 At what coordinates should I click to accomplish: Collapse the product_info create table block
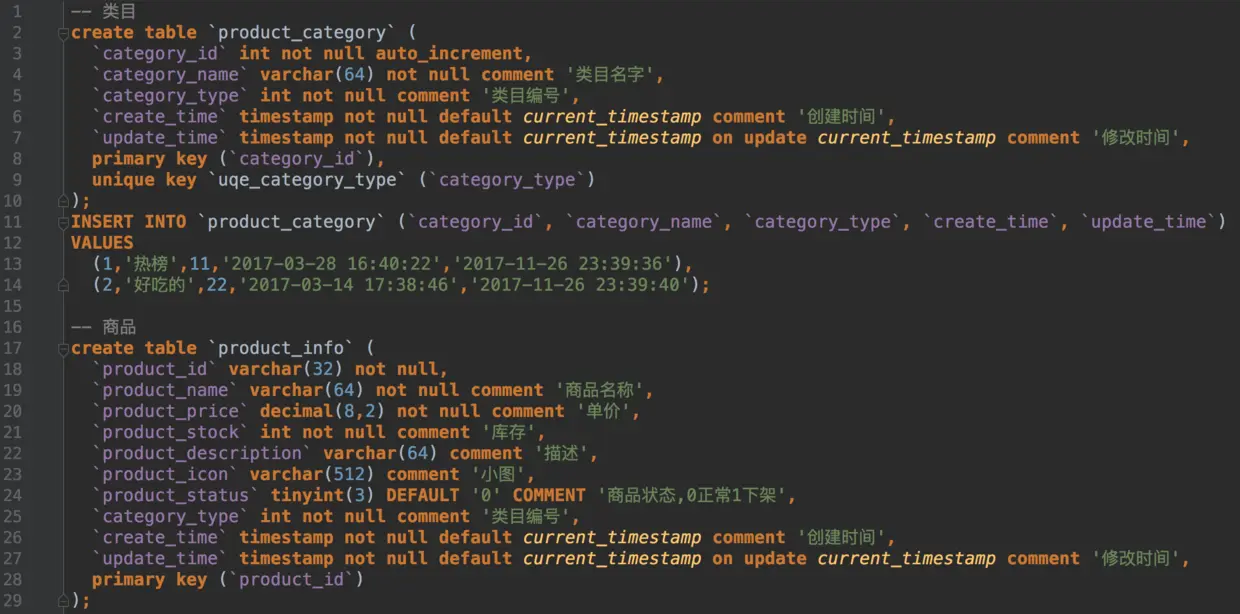64,348
